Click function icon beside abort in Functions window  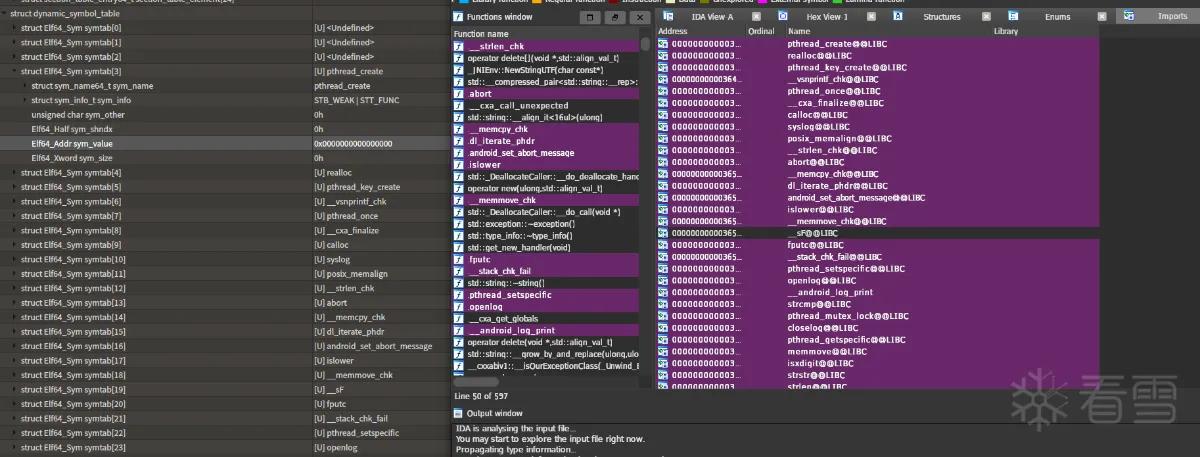(458, 93)
